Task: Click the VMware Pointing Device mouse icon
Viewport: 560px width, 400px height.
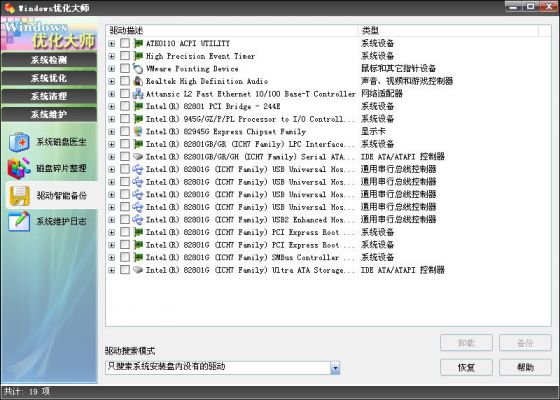Action: coord(138,69)
